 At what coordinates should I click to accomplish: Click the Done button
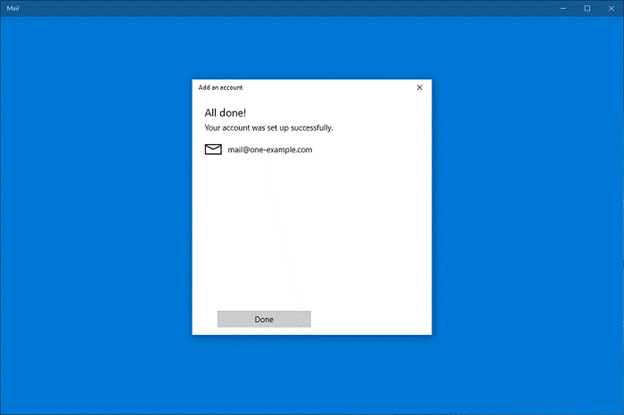click(x=264, y=319)
